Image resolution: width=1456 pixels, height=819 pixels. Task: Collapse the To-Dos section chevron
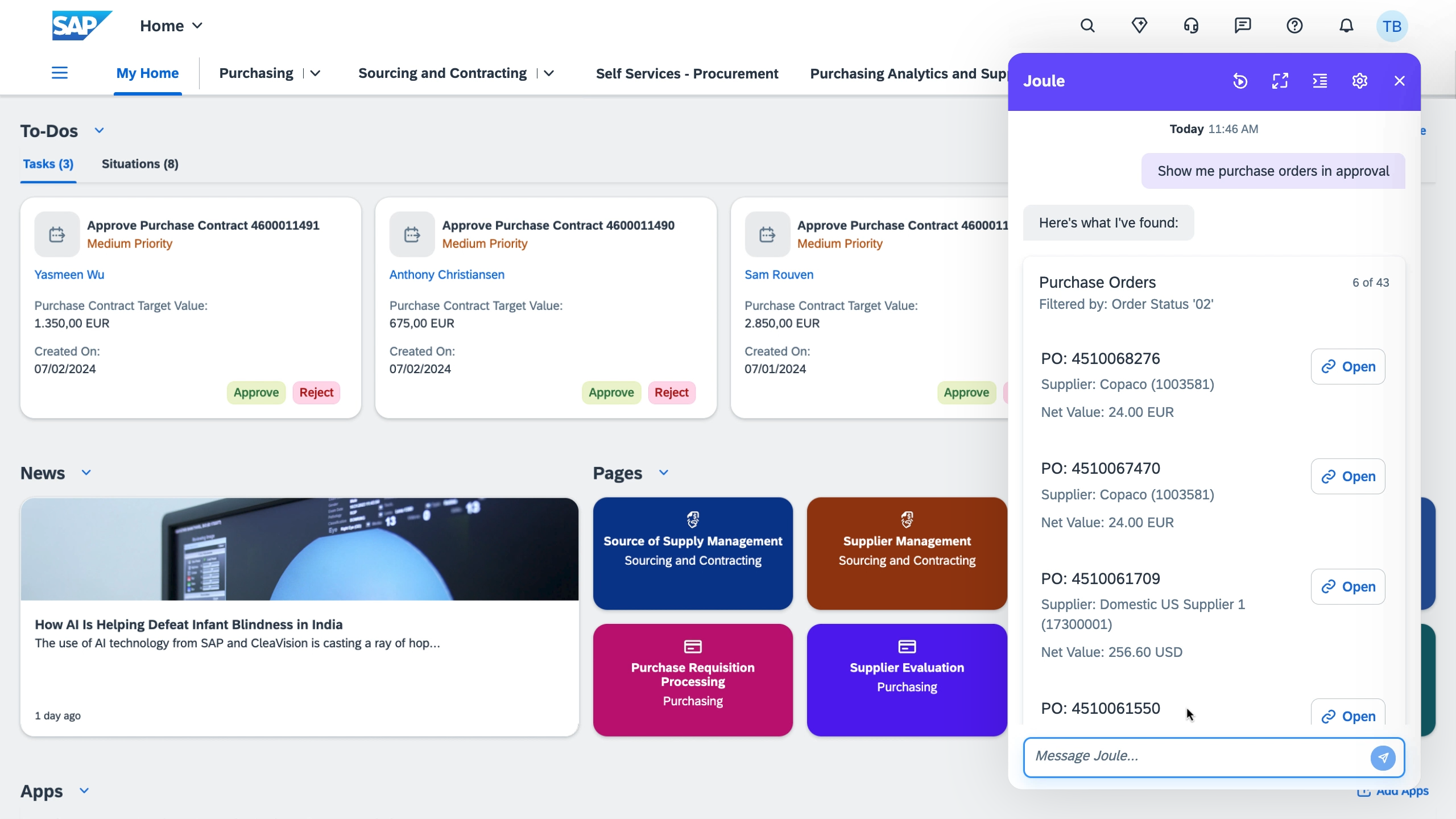(100, 131)
